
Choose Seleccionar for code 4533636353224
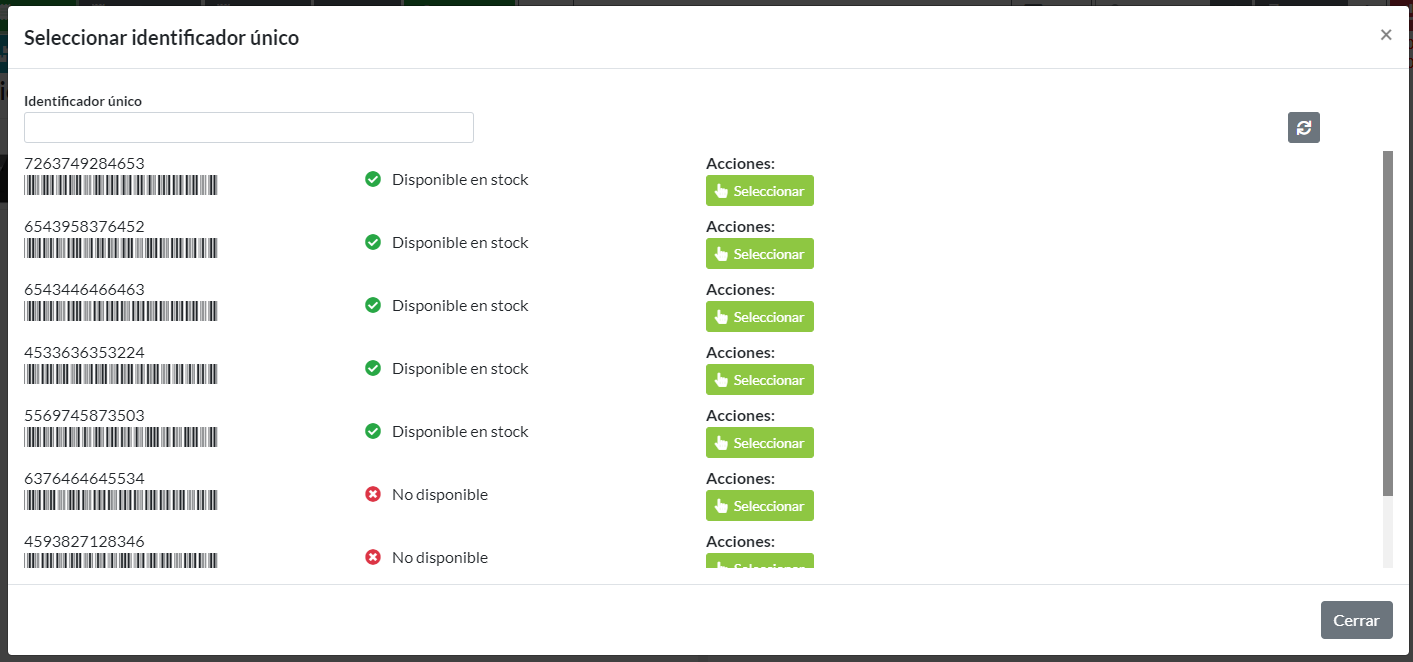(x=759, y=380)
